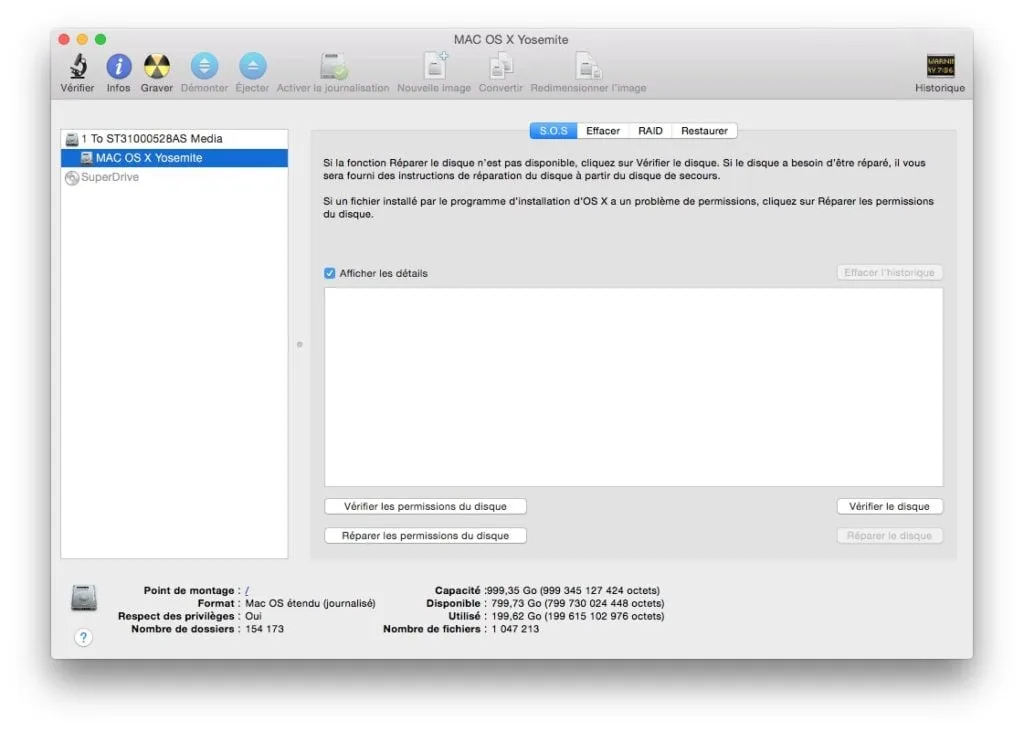
Task: Click the Nombre de fichiers value 1 047 213
Action: (515, 629)
